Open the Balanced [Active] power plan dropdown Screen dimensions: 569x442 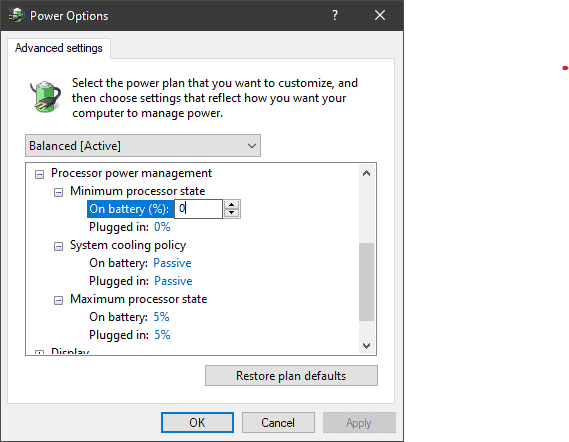(143, 146)
